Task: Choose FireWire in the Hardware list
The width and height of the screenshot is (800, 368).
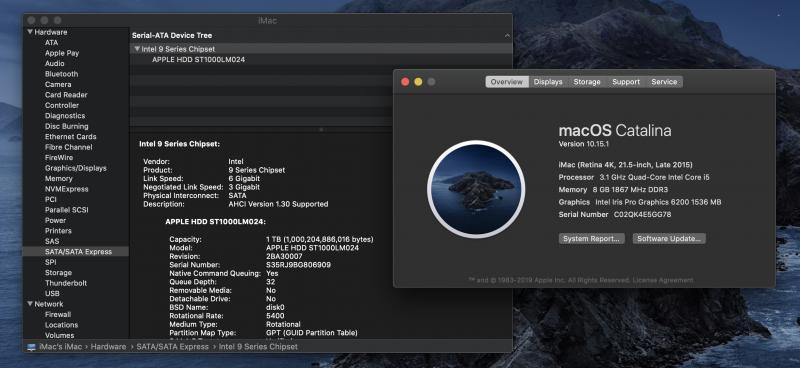Action: point(59,158)
